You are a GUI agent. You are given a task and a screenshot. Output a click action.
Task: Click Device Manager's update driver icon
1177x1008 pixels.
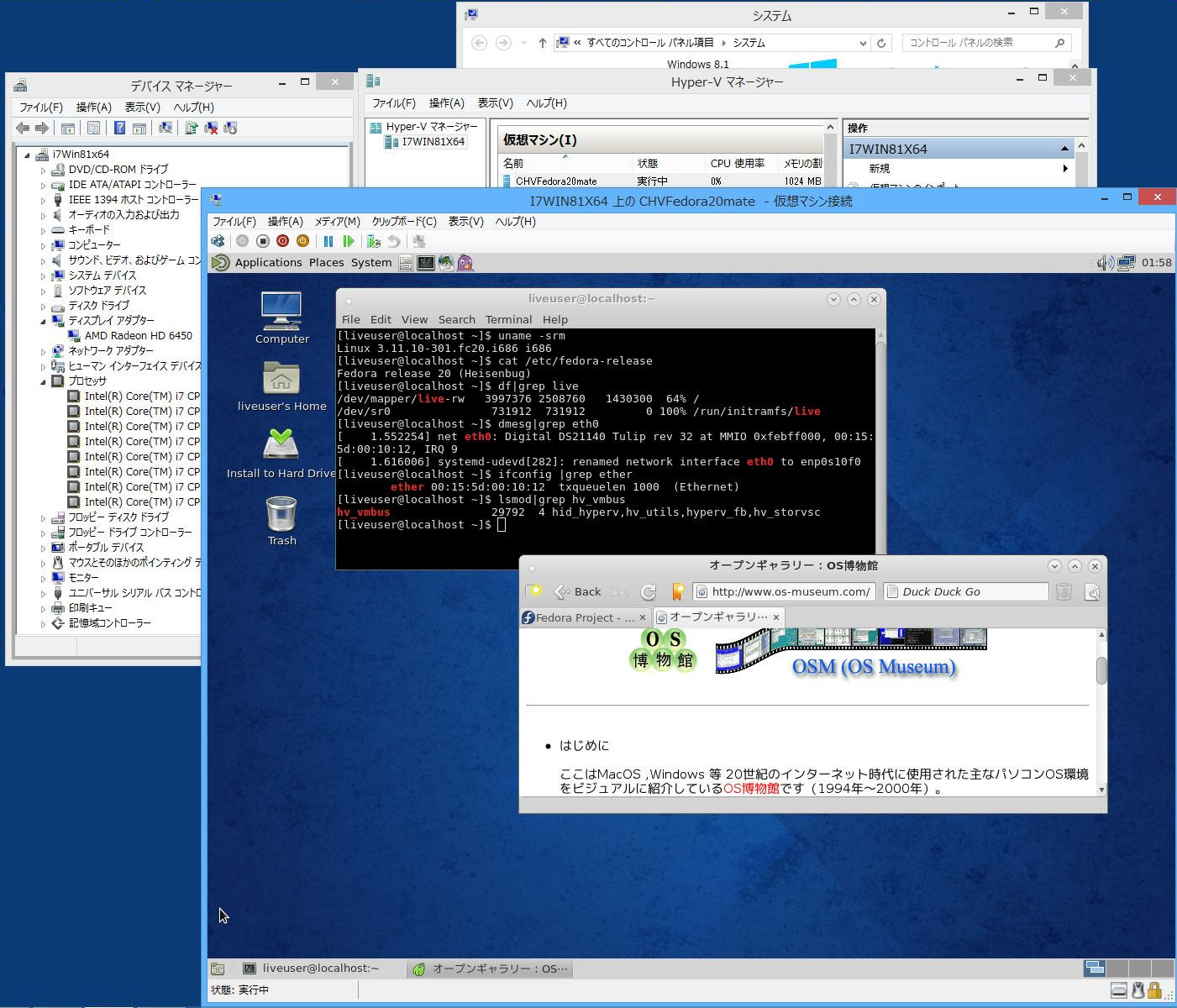coord(192,128)
